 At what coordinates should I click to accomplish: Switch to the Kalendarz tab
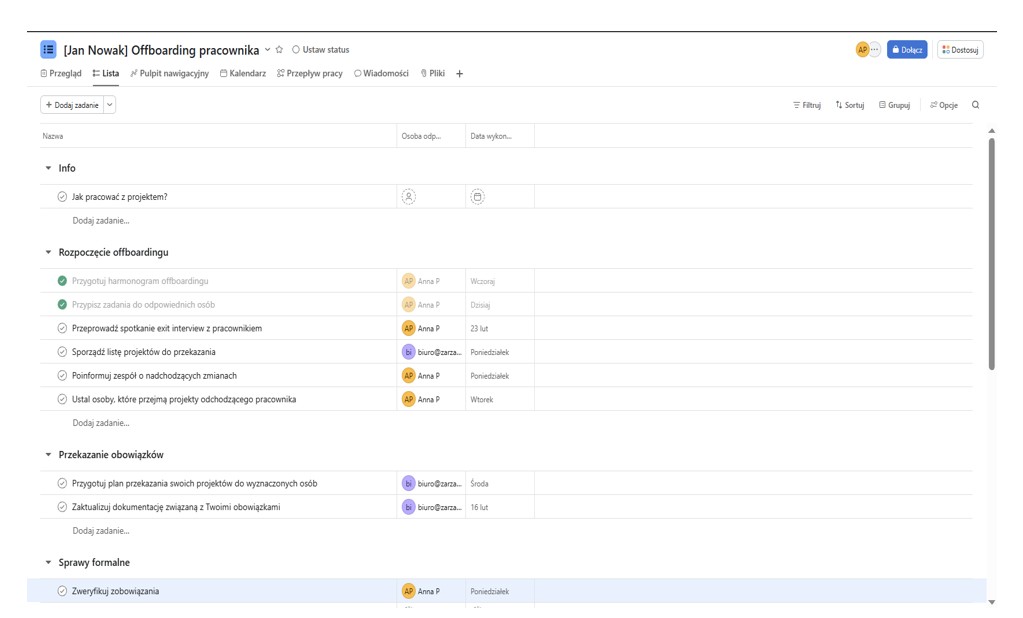pos(243,74)
